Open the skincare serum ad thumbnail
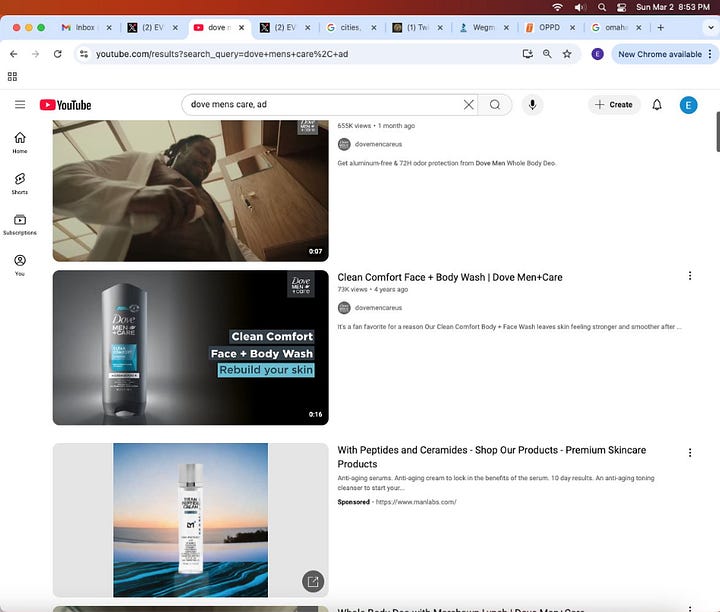Viewport: 720px width, 612px height. [191, 520]
